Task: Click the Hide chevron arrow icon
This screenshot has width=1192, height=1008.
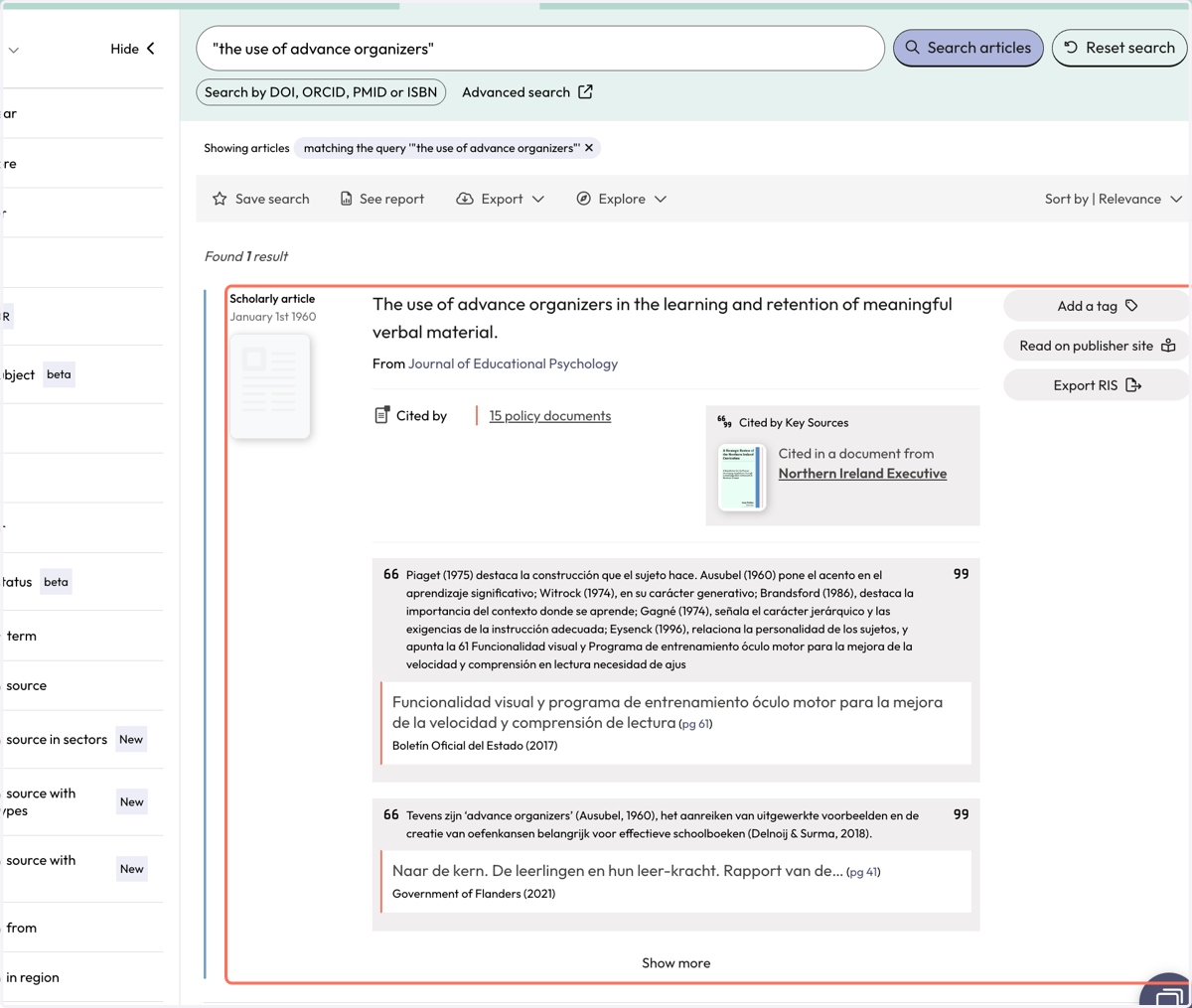Action: 151,49
